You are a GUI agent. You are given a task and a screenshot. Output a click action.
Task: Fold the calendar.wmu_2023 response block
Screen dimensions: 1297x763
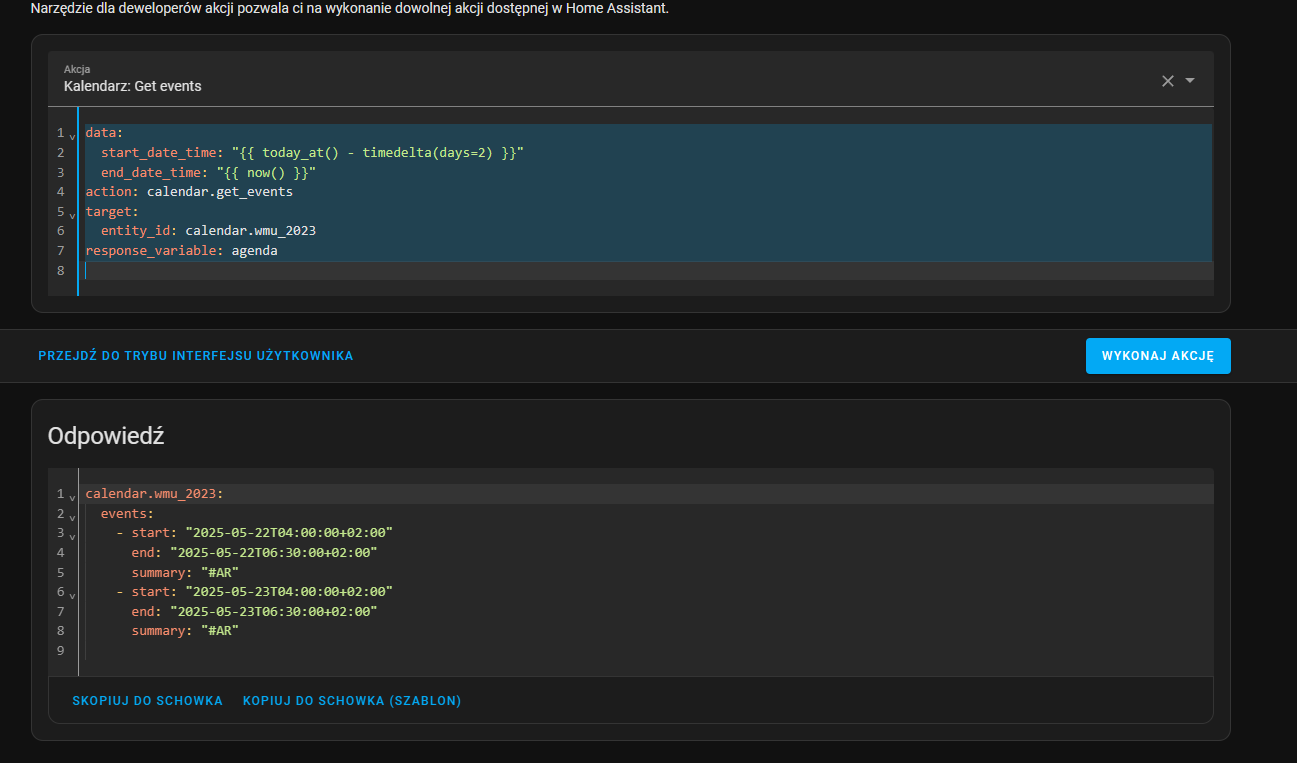[72, 497]
